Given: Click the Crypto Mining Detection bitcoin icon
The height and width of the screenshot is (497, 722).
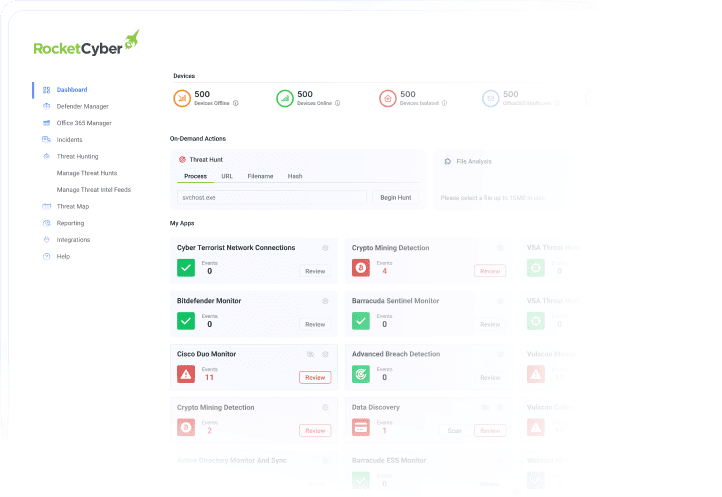Looking at the screenshot, I should click(361, 268).
